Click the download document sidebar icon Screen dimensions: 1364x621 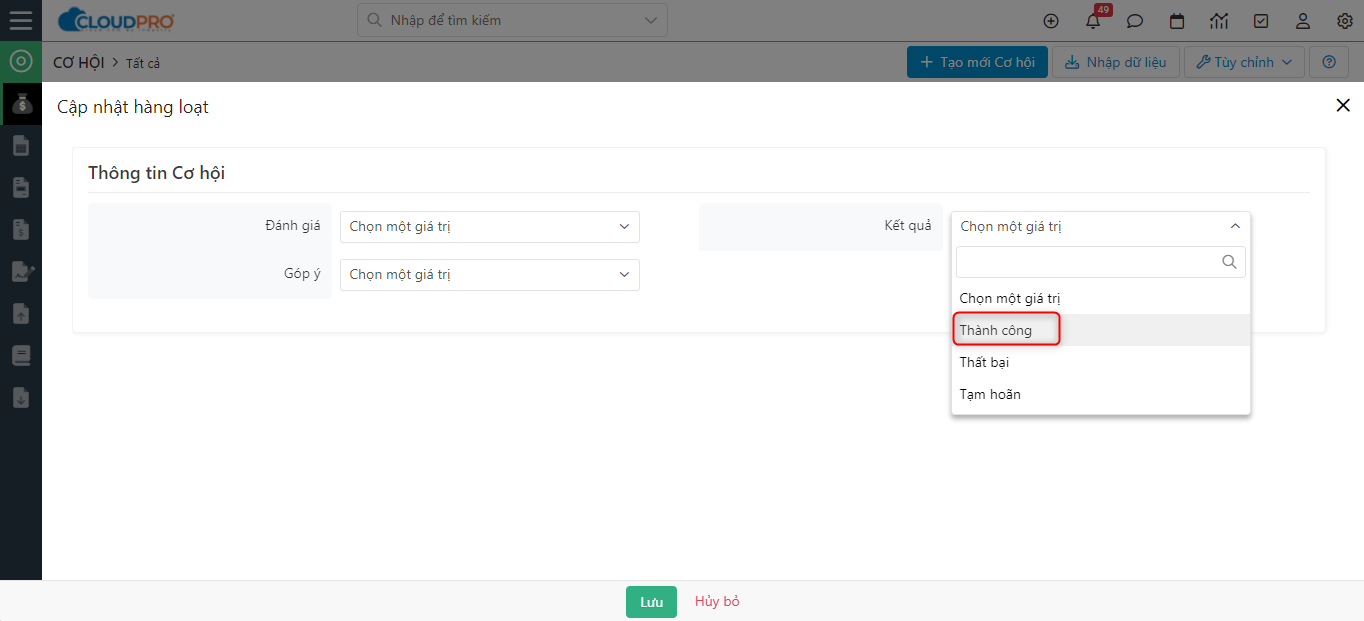(x=20, y=398)
